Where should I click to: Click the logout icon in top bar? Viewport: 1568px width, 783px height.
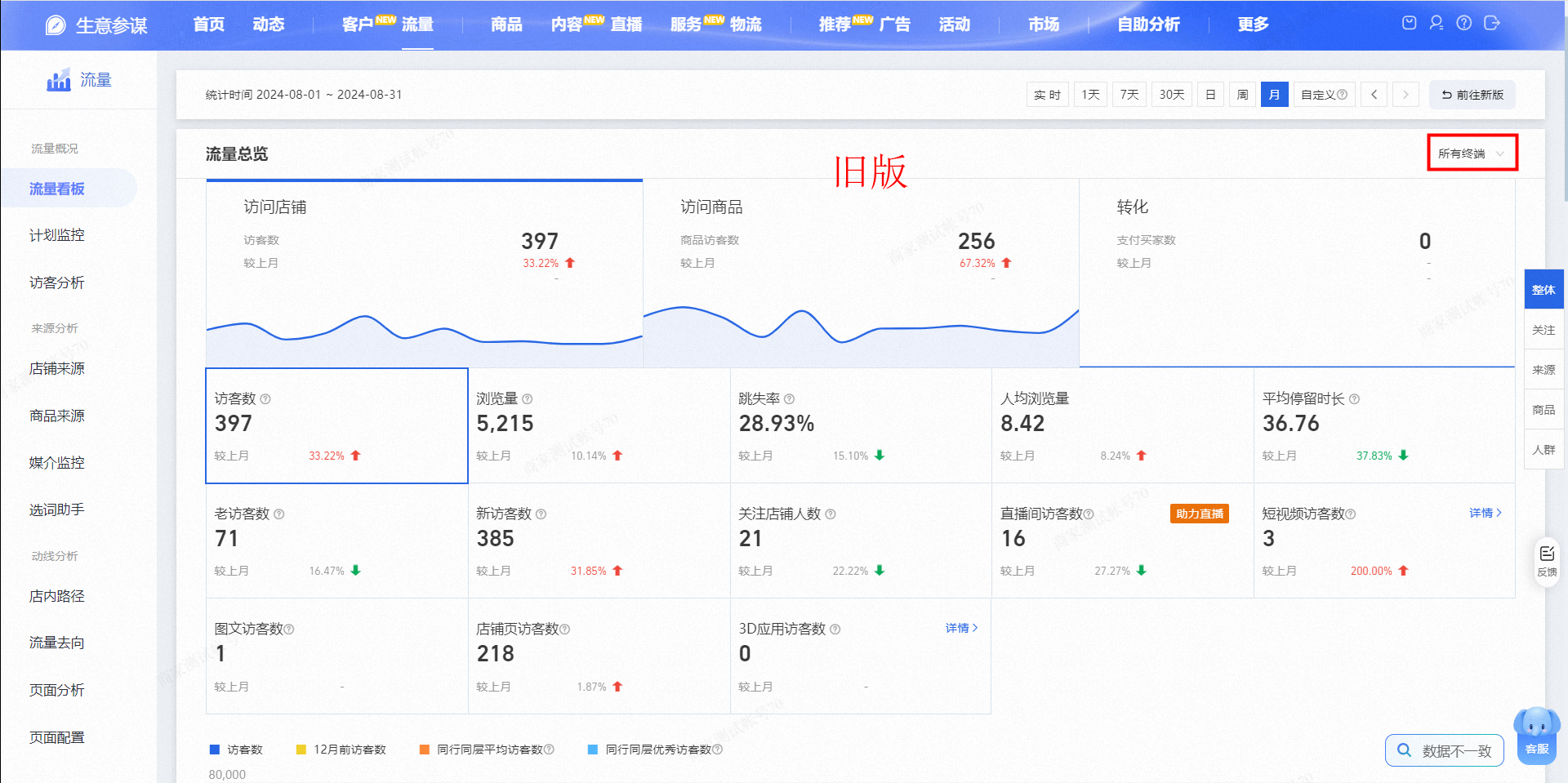coord(1492,23)
